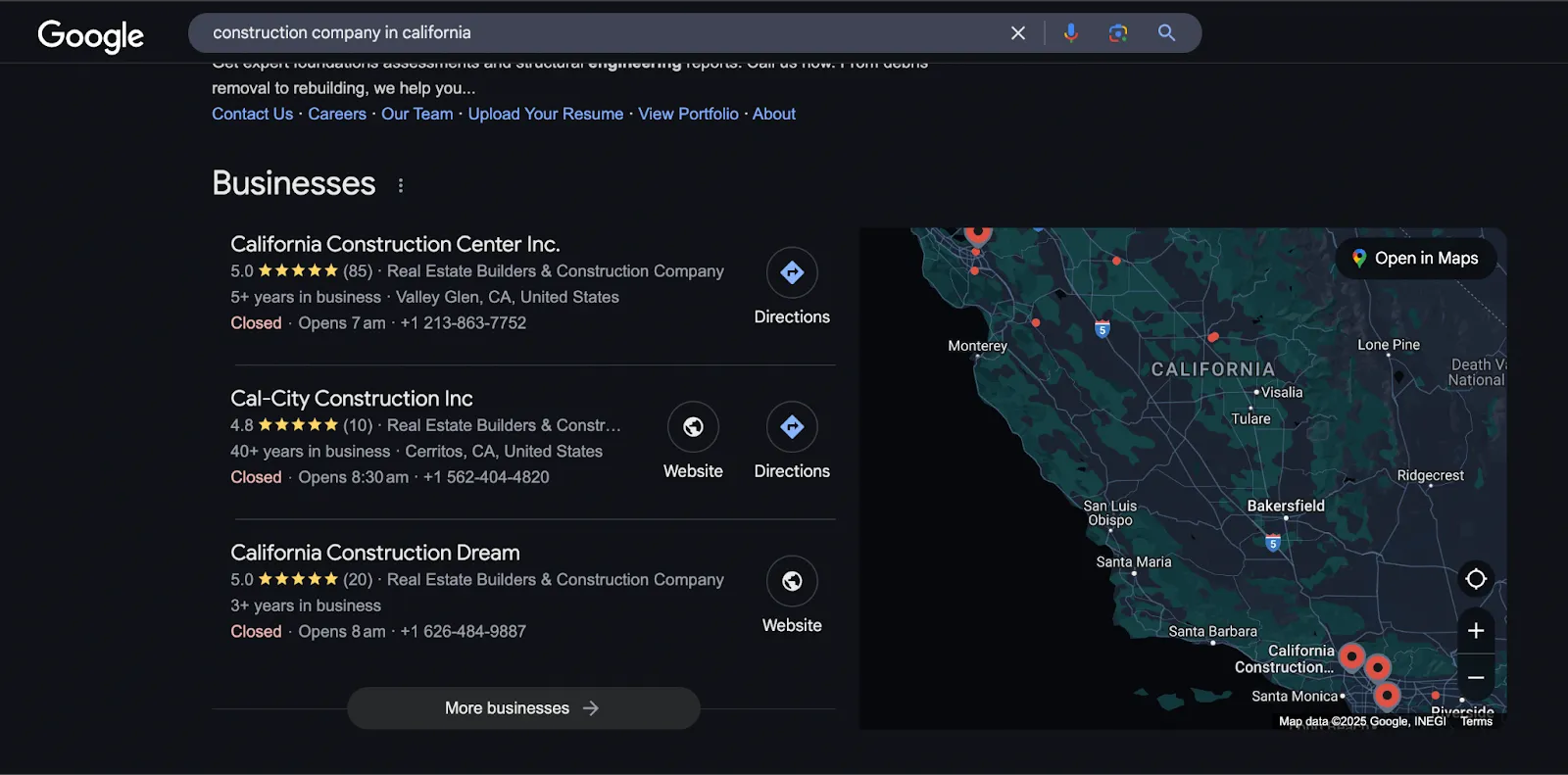Zoom in on the map
The height and width of the screenshot is (775, 1568).
pyautogui.click(x=1476, y=631)
